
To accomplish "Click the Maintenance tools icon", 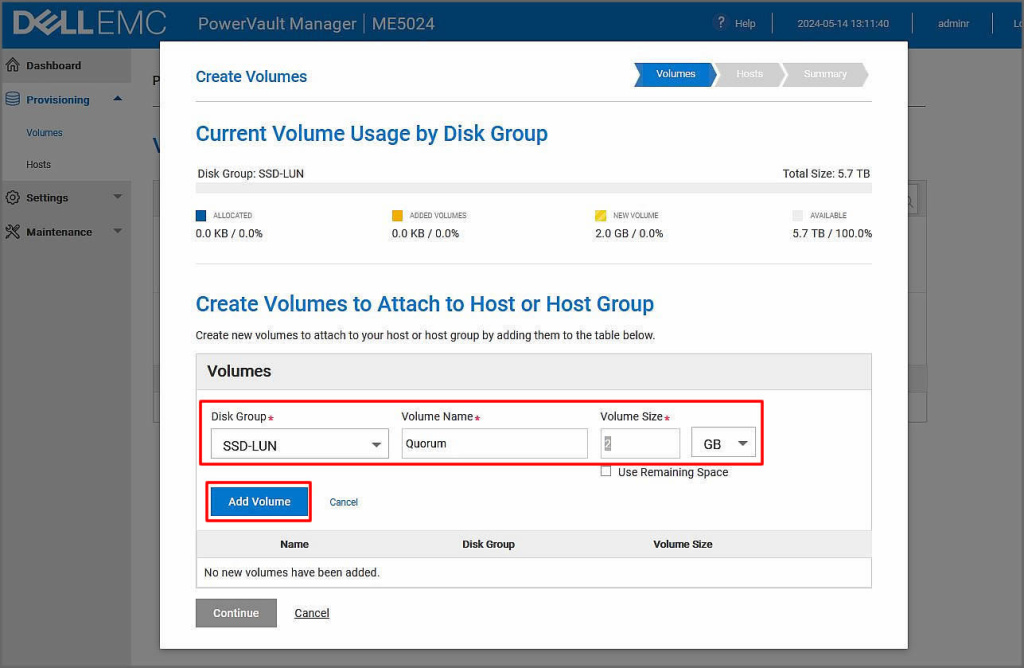I will (13, 232).
